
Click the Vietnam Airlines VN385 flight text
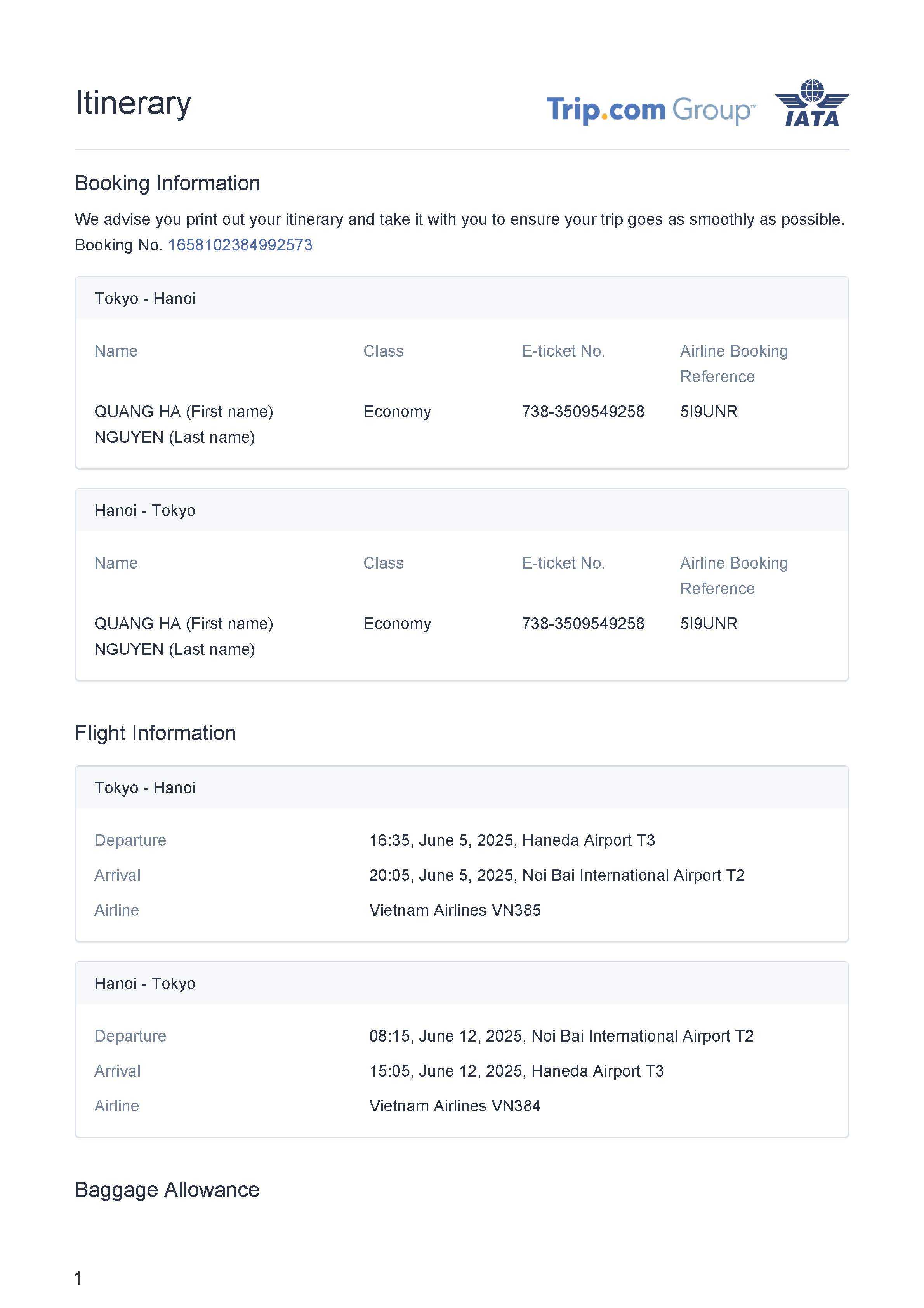455,910
